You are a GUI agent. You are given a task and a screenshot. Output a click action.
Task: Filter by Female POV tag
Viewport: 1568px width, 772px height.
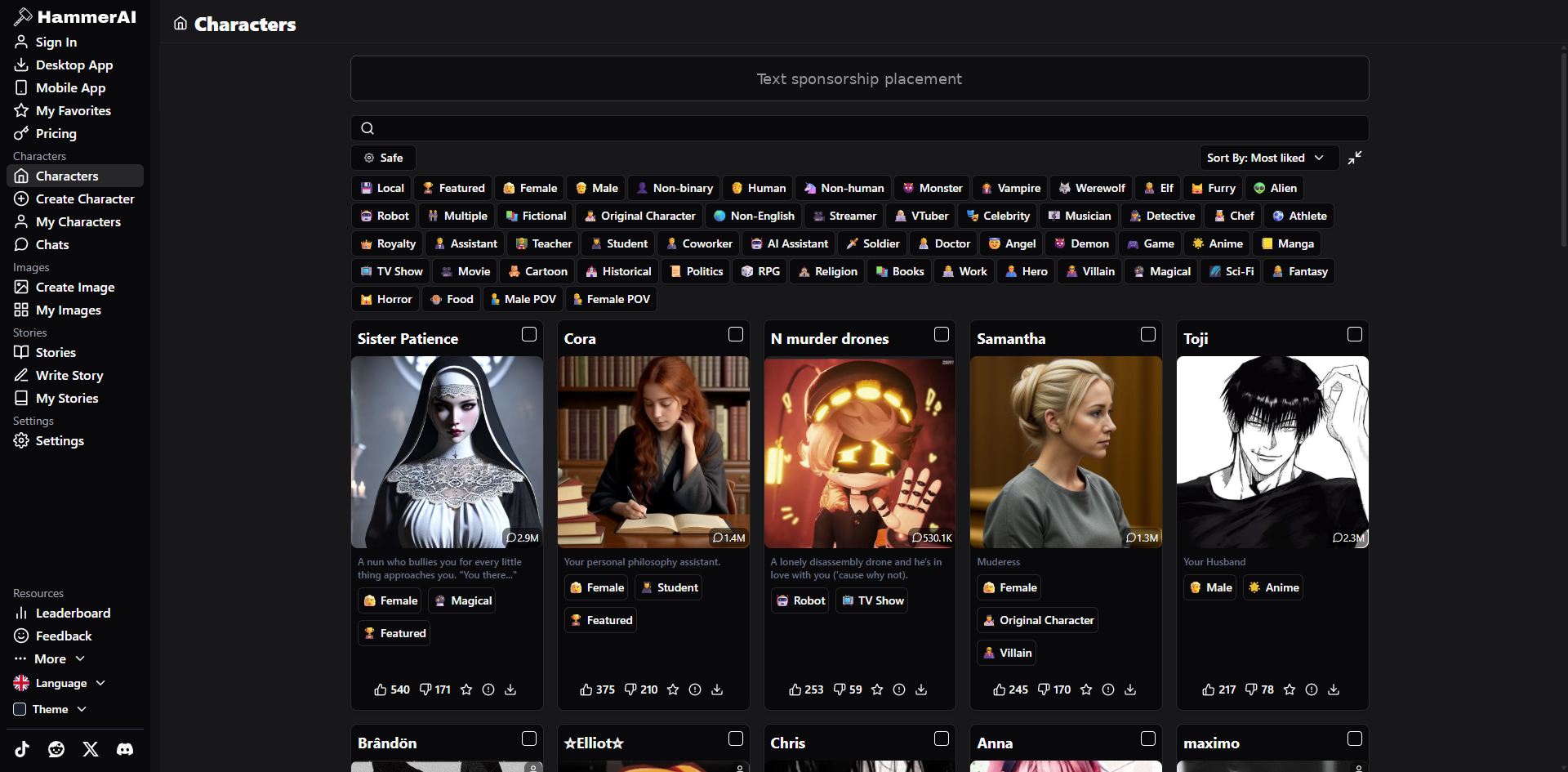(x=611, y=299)
